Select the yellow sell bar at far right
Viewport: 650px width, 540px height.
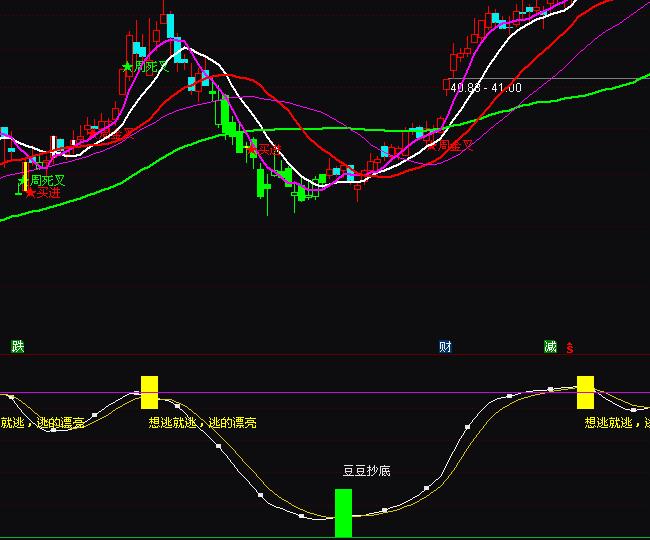[585, 392]
